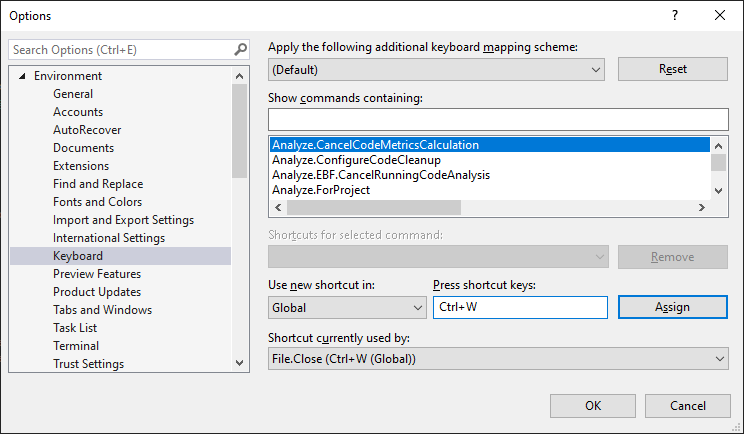The height and width of the screenshot is (434, 744).
Task: Click the search magnifier icon
Action: coord(241,49)
